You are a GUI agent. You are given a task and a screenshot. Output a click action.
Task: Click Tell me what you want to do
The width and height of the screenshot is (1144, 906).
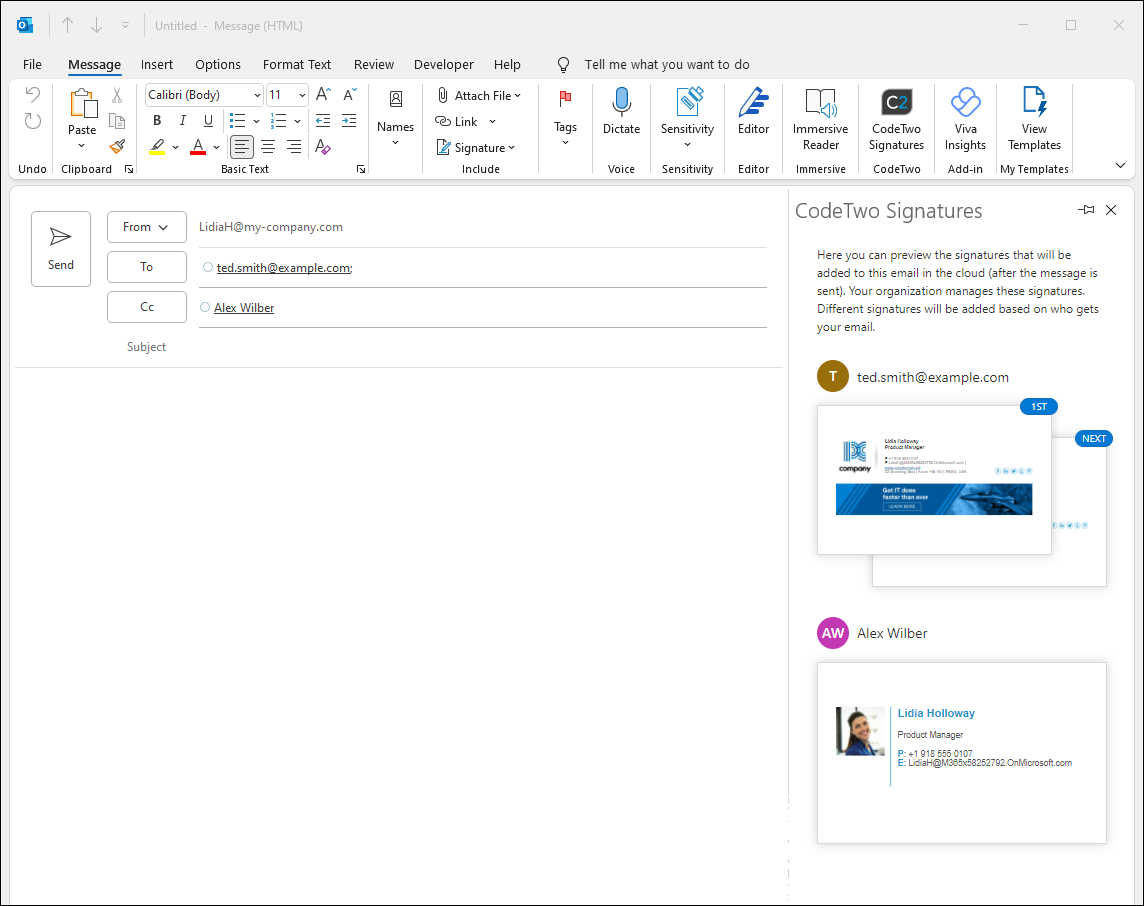(667, 64)
